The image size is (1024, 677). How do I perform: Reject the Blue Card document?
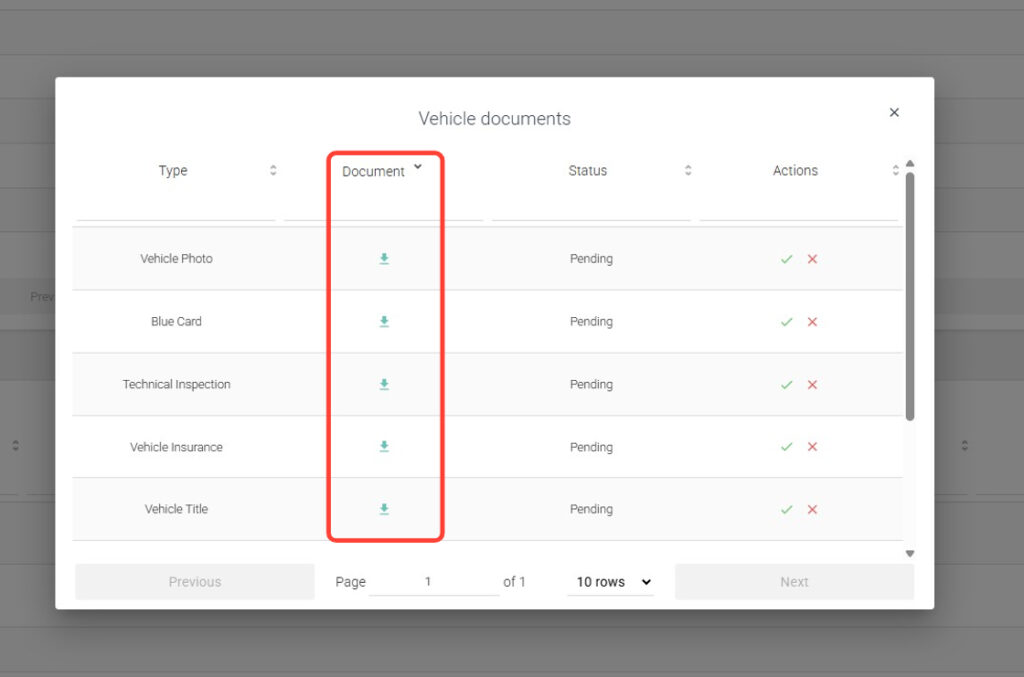point(812,322)
